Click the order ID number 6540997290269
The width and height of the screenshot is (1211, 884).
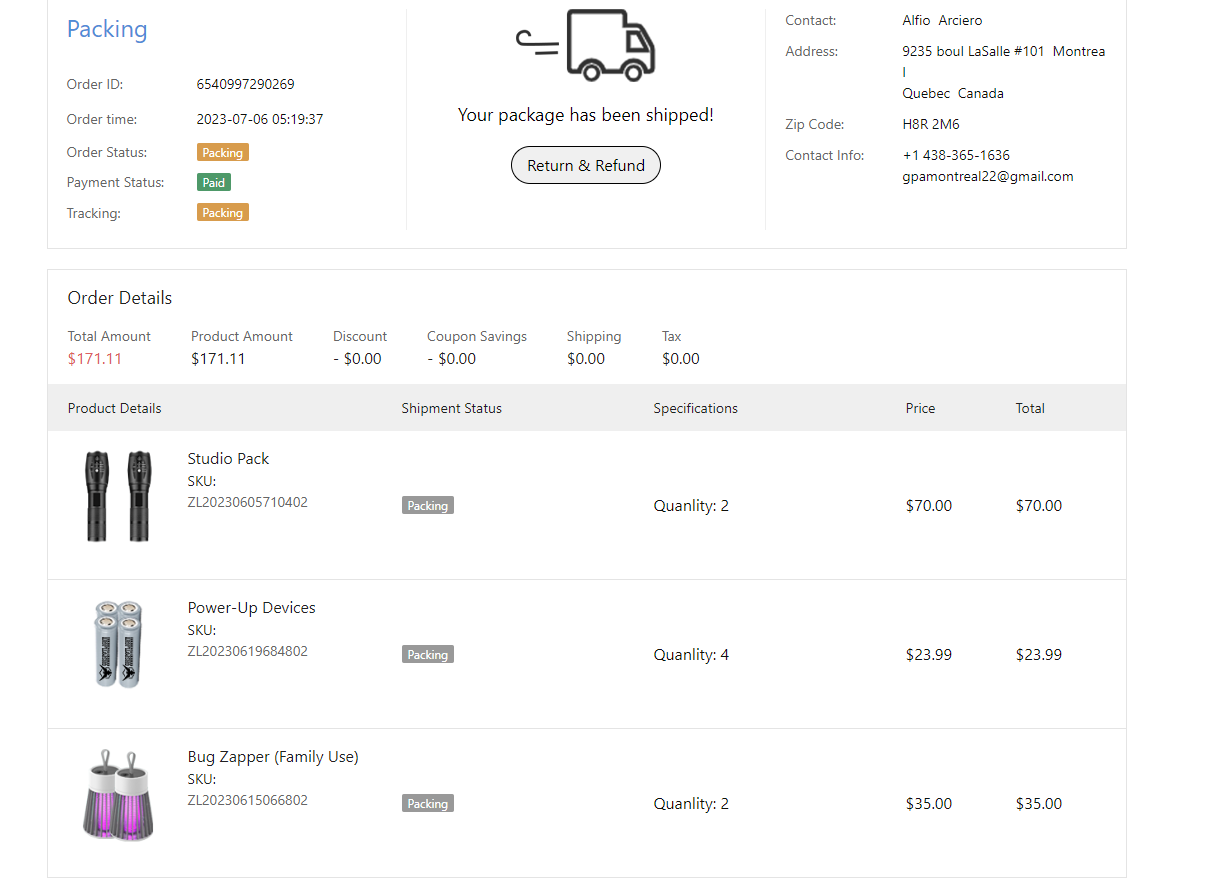click(245, 85)
